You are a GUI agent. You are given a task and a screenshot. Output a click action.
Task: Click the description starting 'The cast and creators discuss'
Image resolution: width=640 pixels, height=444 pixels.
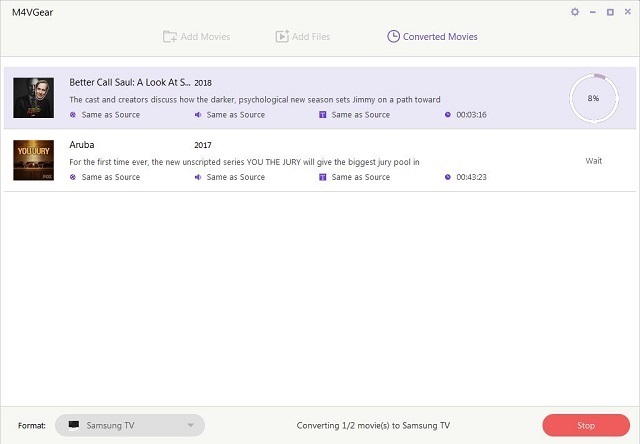point(255,100)
